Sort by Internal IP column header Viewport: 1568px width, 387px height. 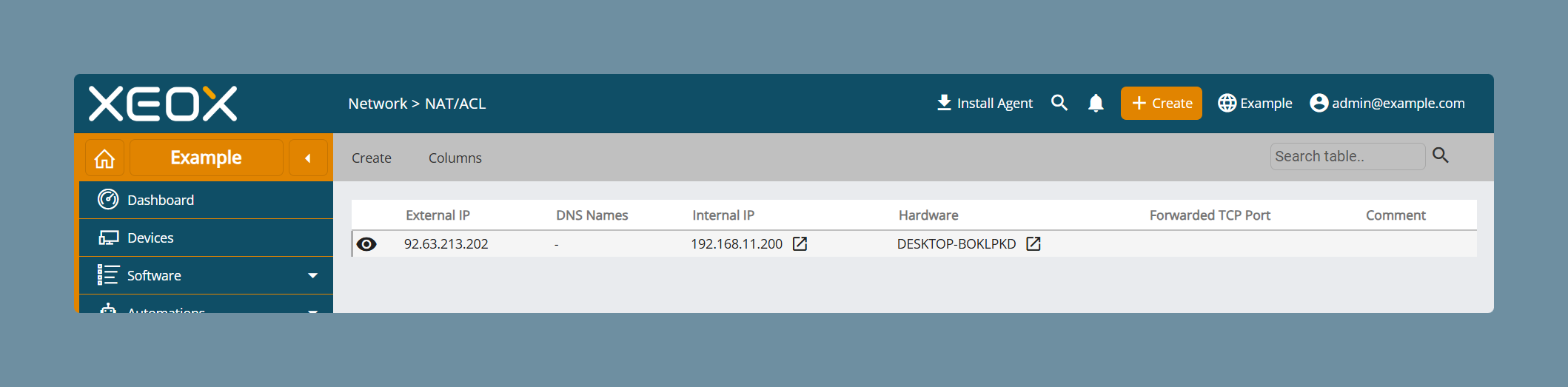click(723, 215)
